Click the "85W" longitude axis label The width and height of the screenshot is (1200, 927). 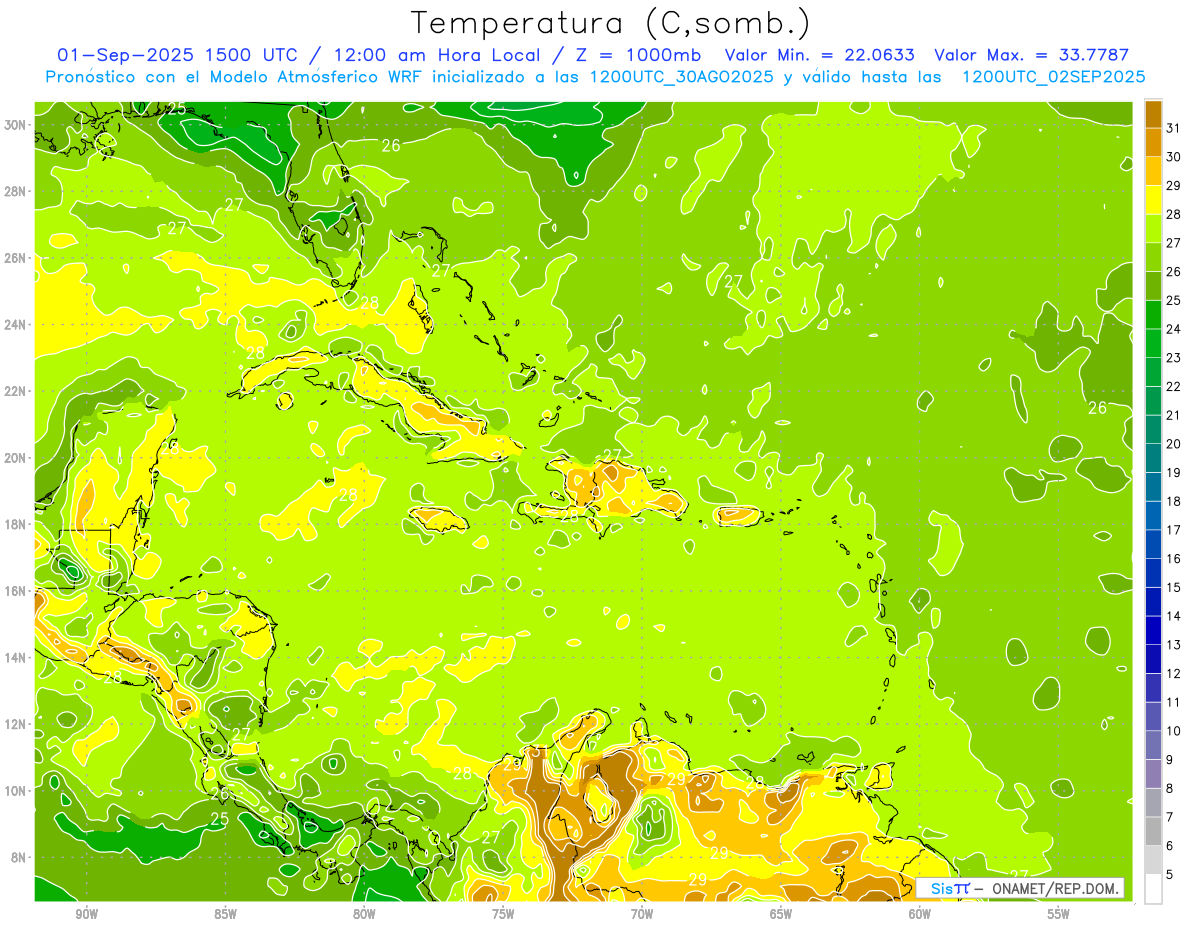[225, 914]
